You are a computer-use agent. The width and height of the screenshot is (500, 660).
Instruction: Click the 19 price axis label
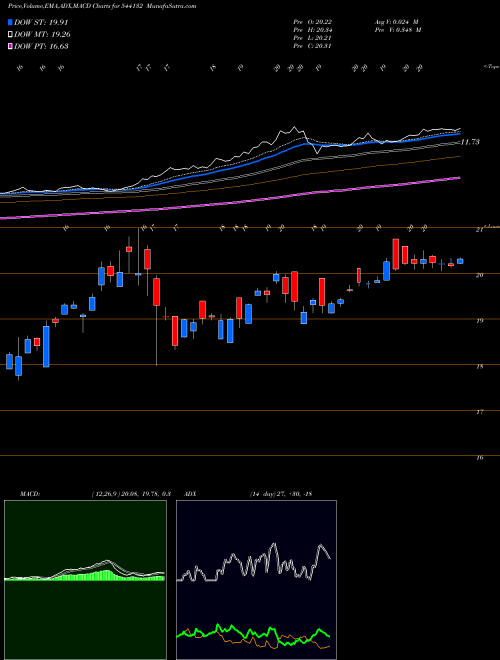click(x=479, y=321)
